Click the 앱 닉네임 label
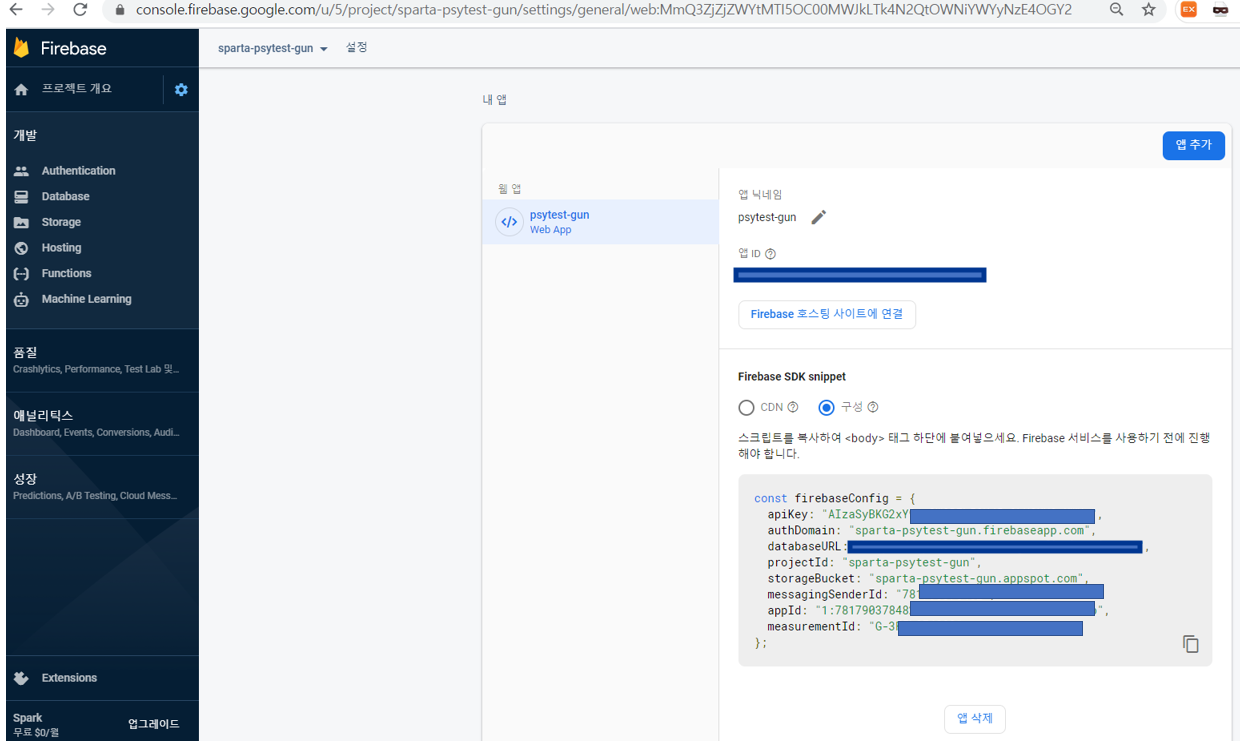This screenshot has width=1240, height=741. [x=760, y=195]
